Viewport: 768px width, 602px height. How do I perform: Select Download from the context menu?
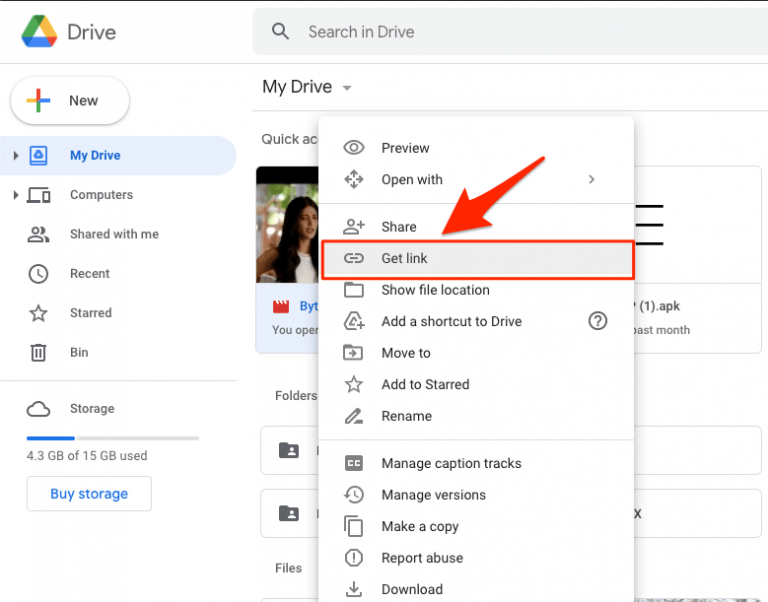tap(411, 590)
